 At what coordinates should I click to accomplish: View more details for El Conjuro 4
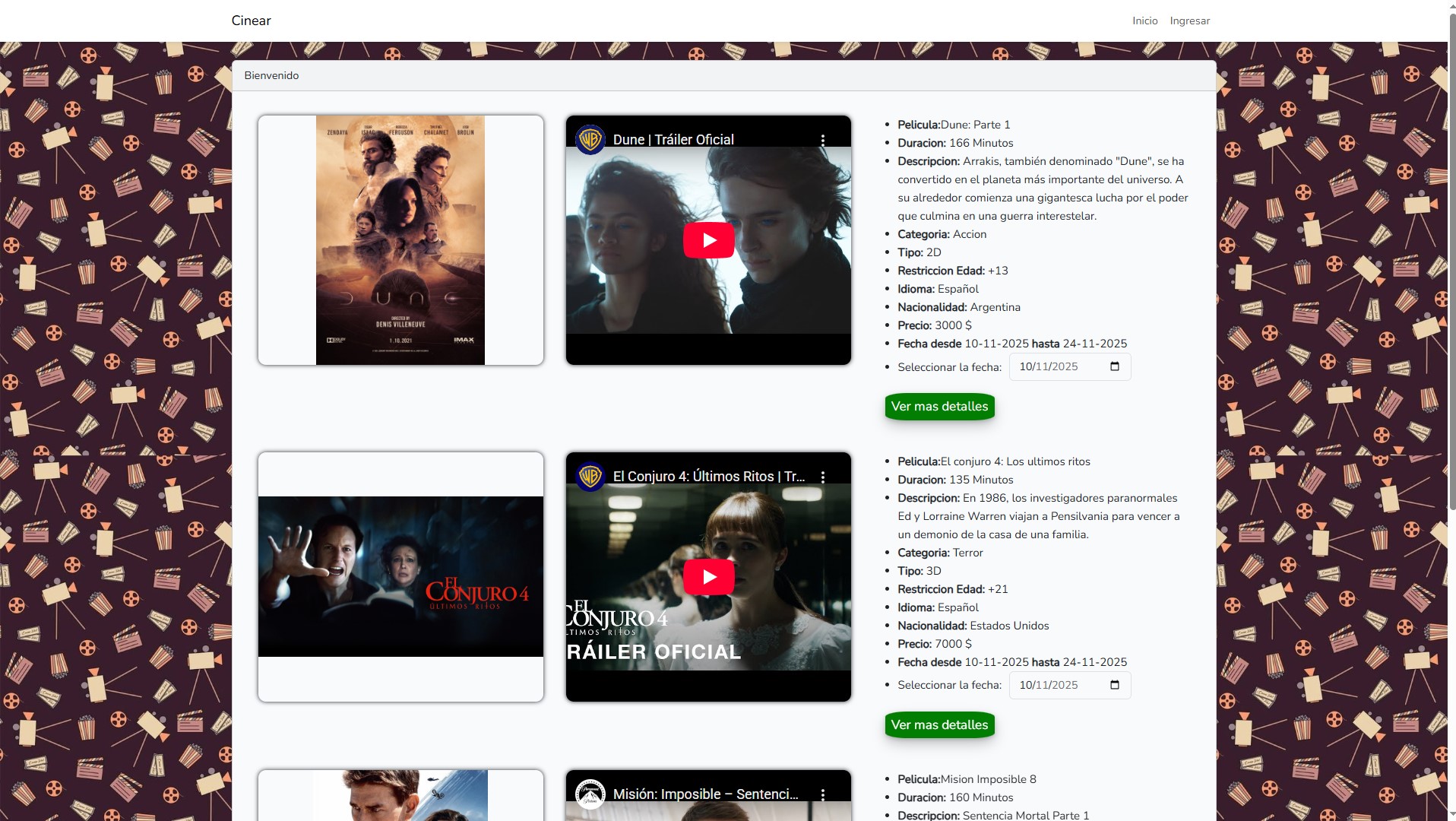[939, 725]
